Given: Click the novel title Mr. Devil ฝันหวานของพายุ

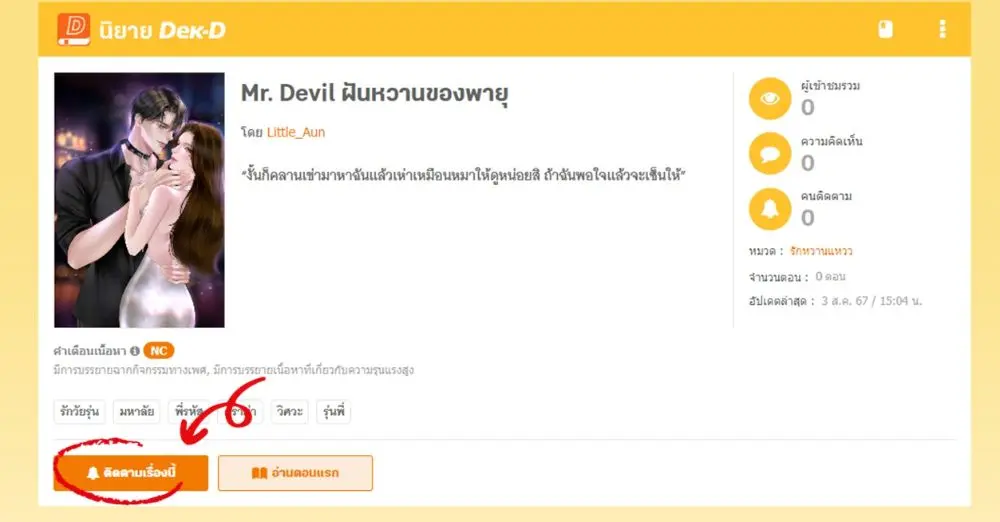Looking at the screenshot, I should coord(374,94).
